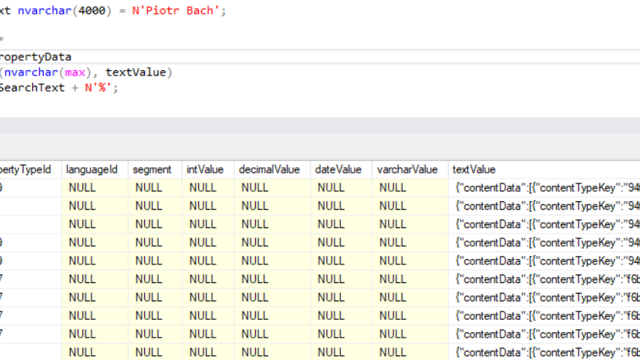Select the intValue column header

(208, 169)
